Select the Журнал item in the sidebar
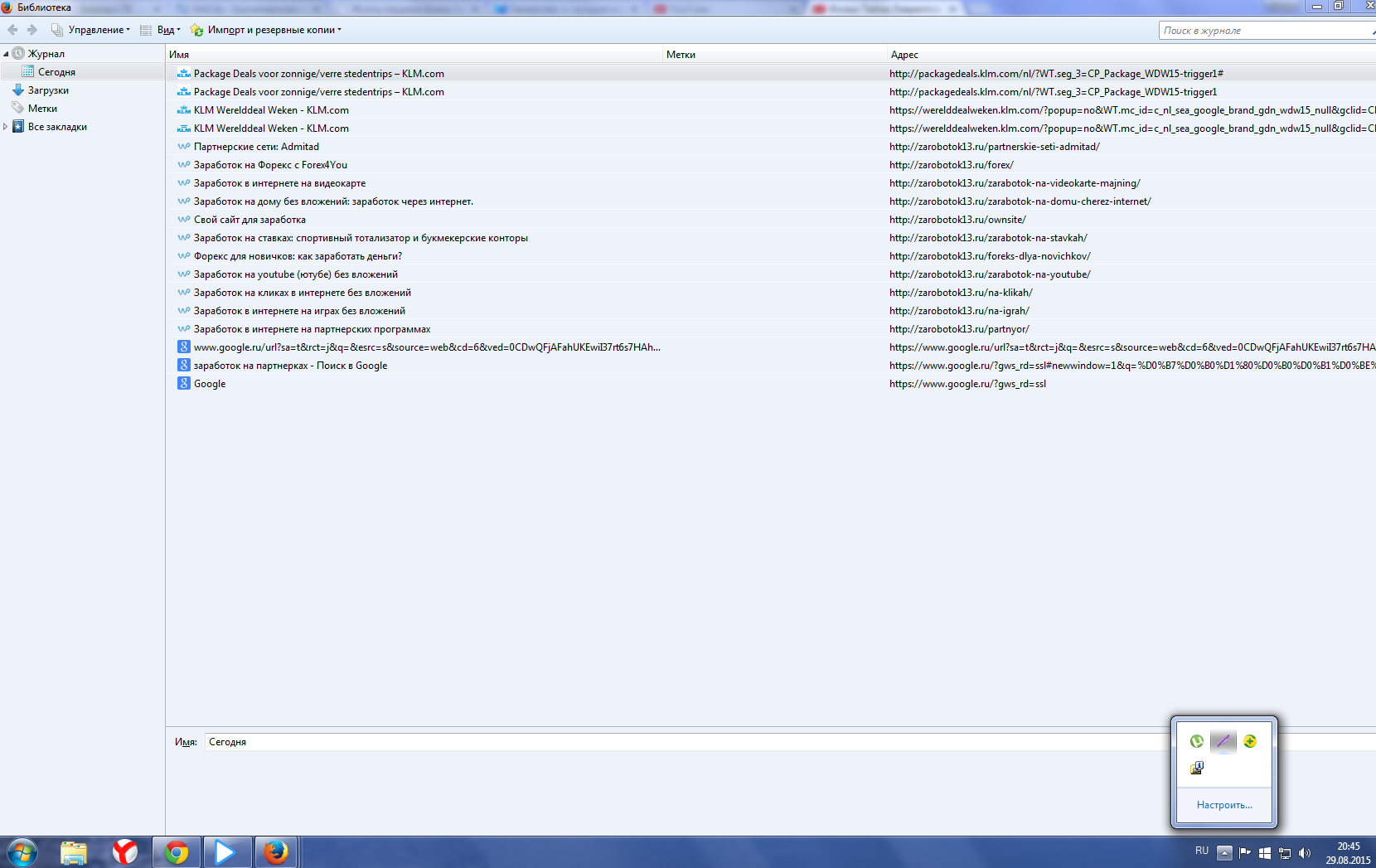Screen dimensions: 1376x868 pyautogui.click(x=46, y=54)
